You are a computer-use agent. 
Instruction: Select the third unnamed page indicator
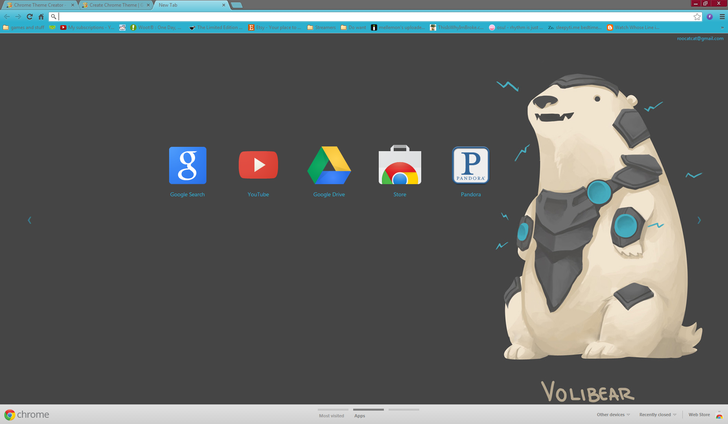403,410
